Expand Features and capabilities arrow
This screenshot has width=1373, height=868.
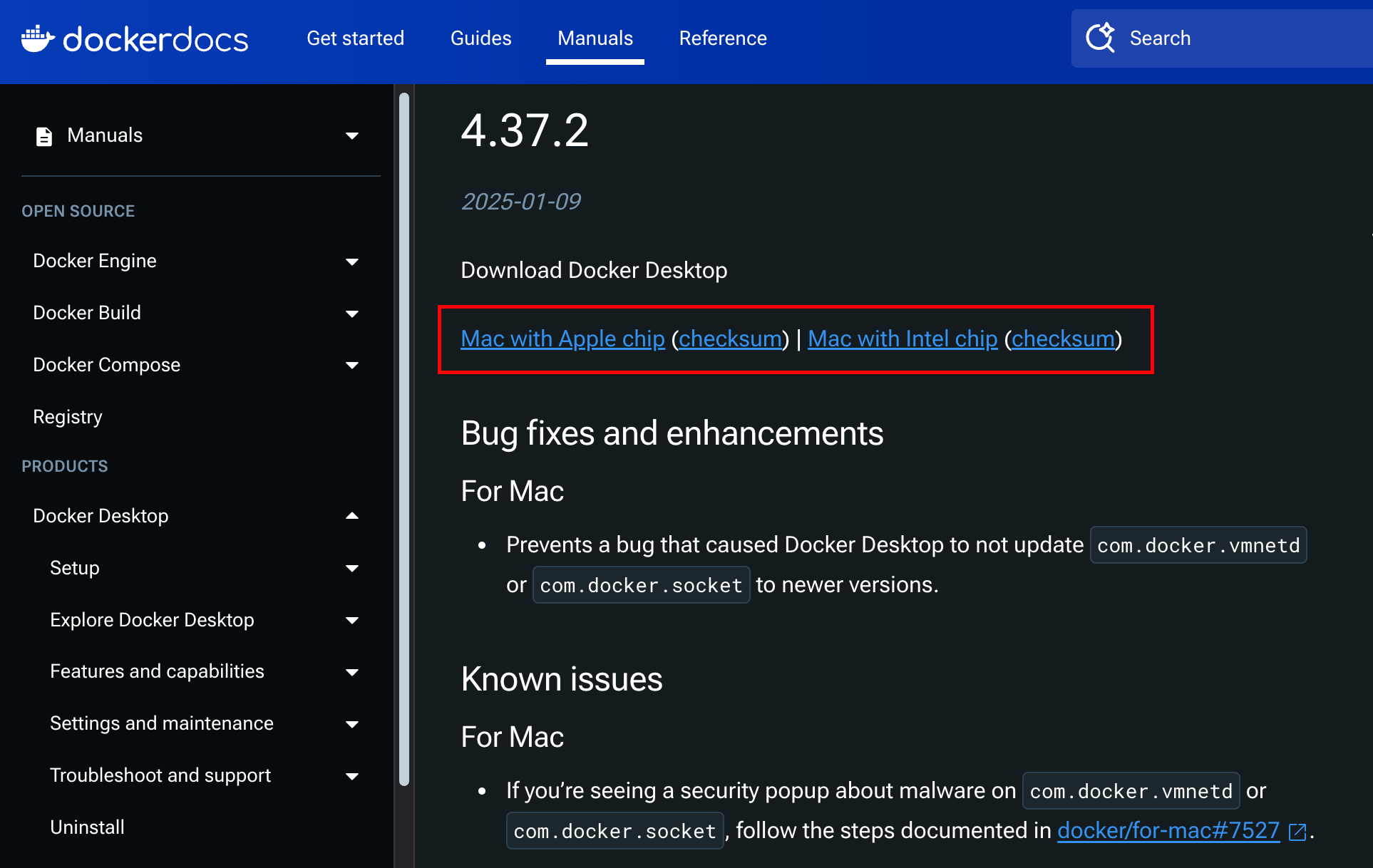pos(352,672)
